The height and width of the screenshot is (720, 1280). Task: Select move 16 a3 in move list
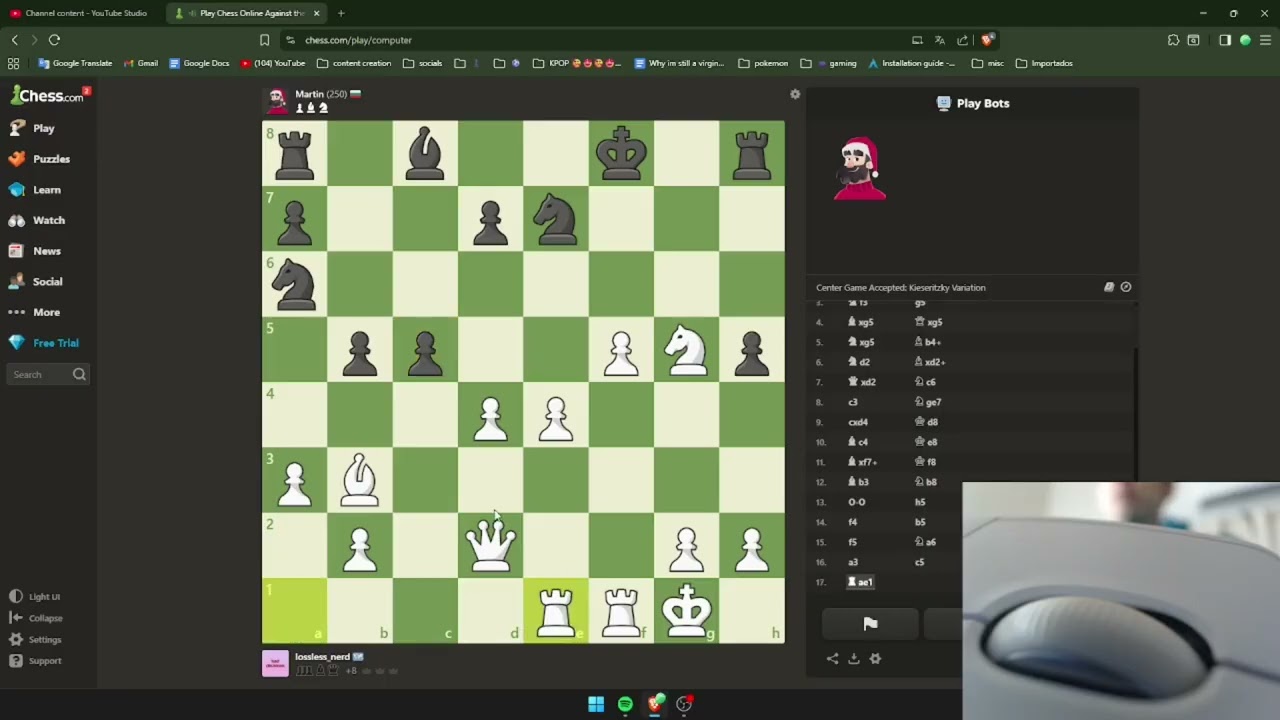pyautogui.click(x=853, y=562)
